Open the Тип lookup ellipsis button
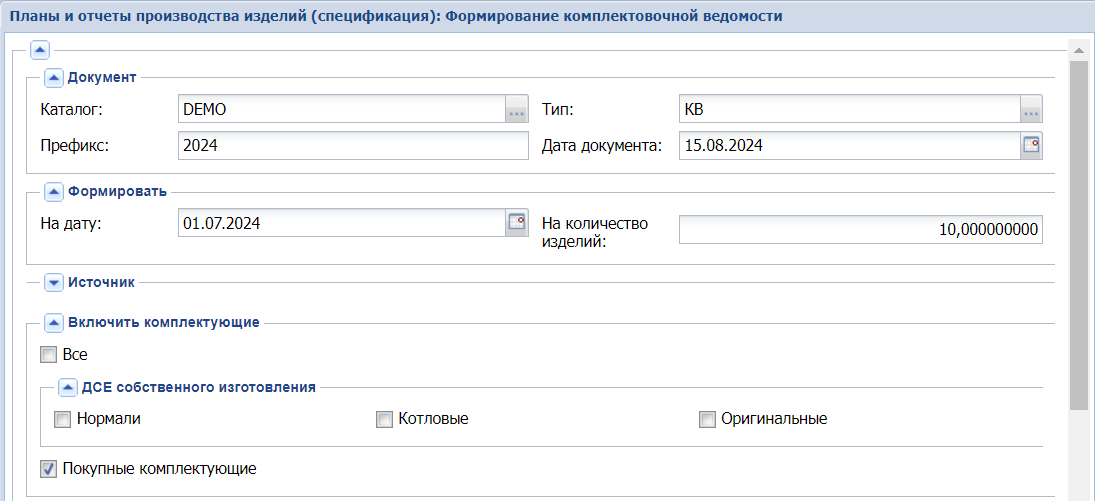 pyautogui.click(x=1031, y=109)
